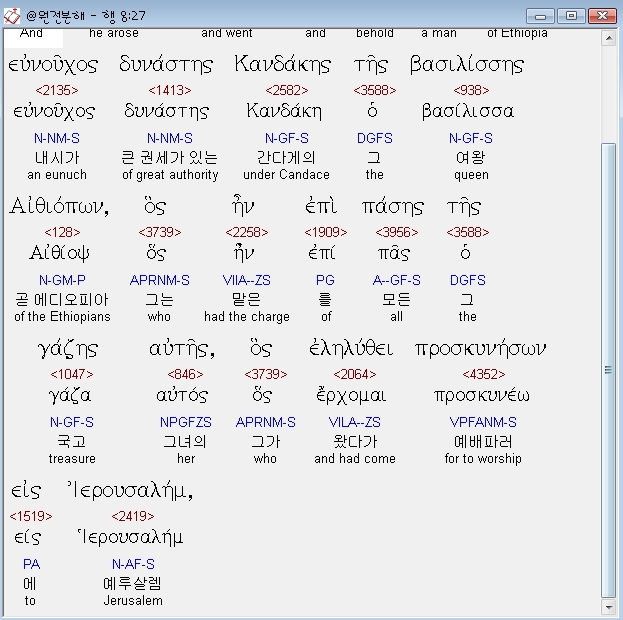
Task: Click the scrollbar down arrow
Action: pos(608,607)
